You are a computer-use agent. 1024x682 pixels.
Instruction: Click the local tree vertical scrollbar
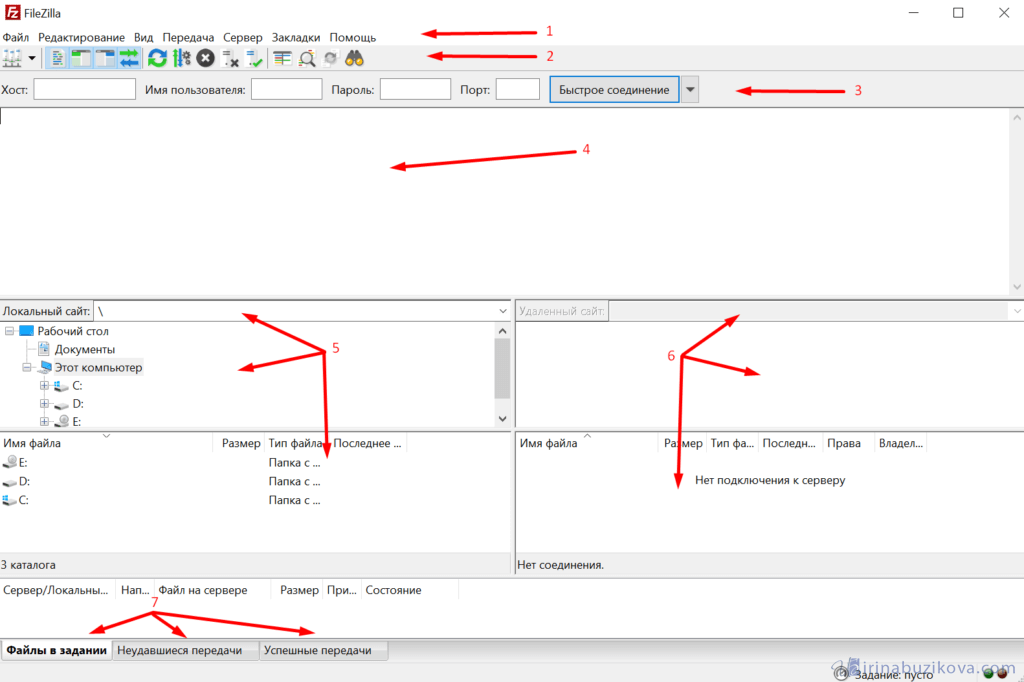point(502,370)
